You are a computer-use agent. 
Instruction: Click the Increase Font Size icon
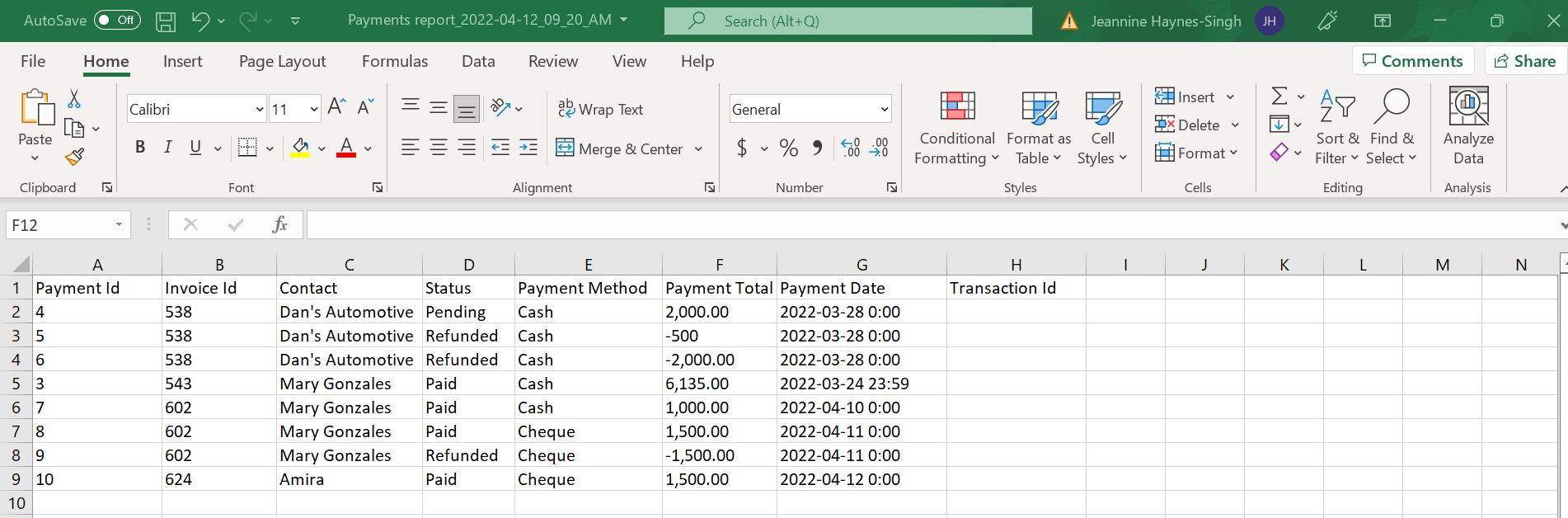coord(336,107)
